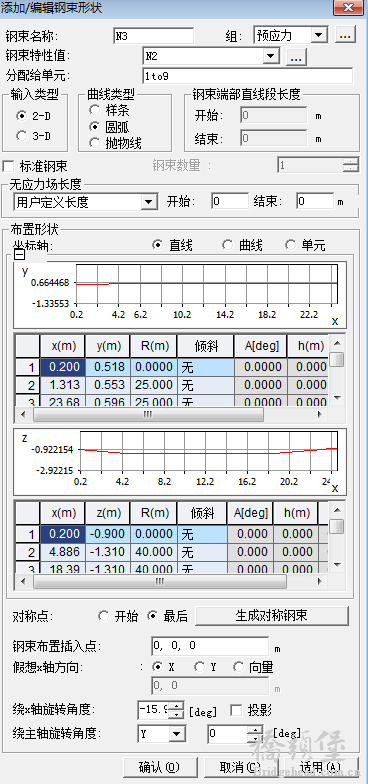Select 单元 coordinate axis option
Viewport: 368px width, 784px height.
click(290, 245)
